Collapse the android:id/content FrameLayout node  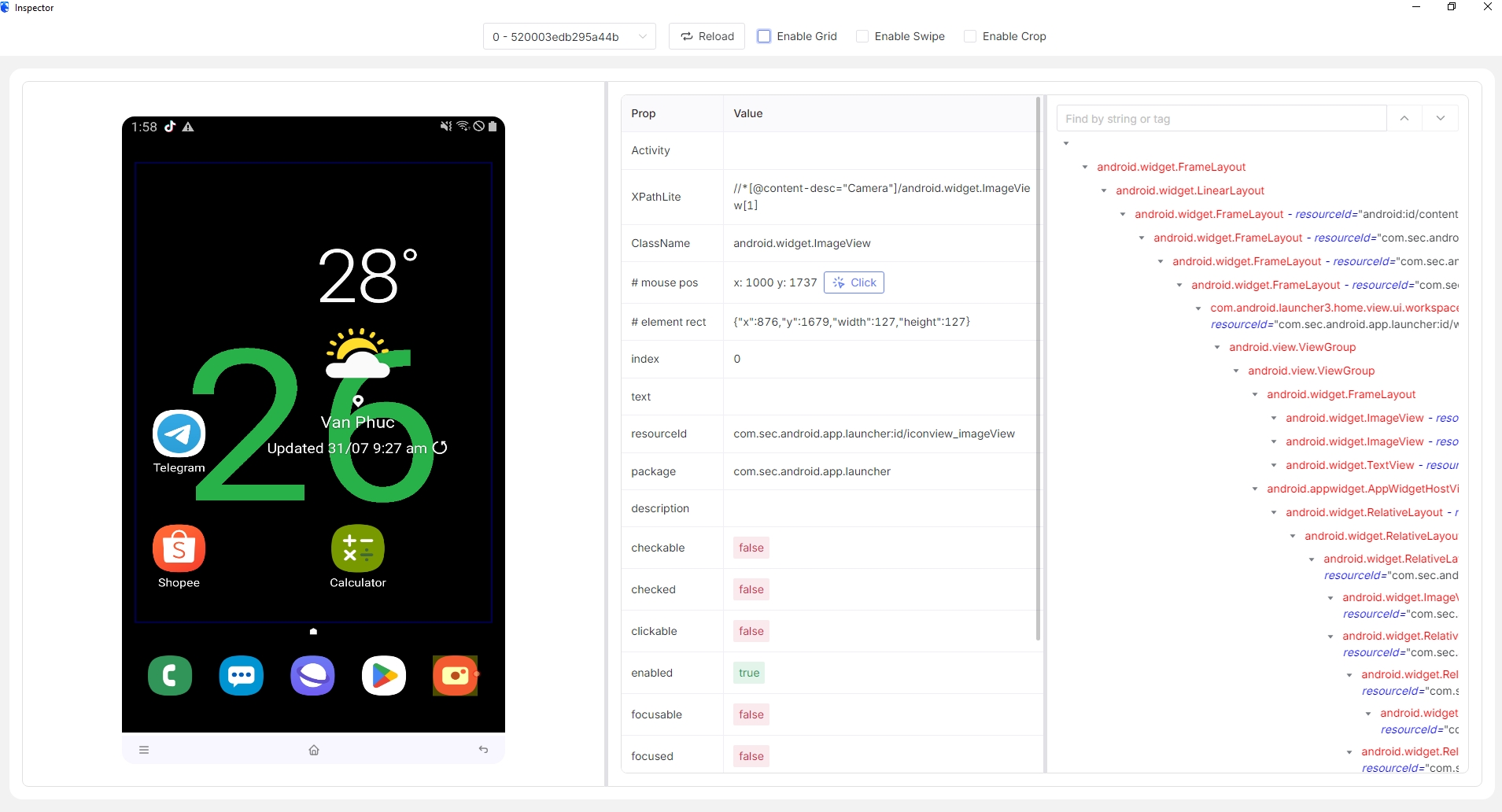[x=1123, y=214]
